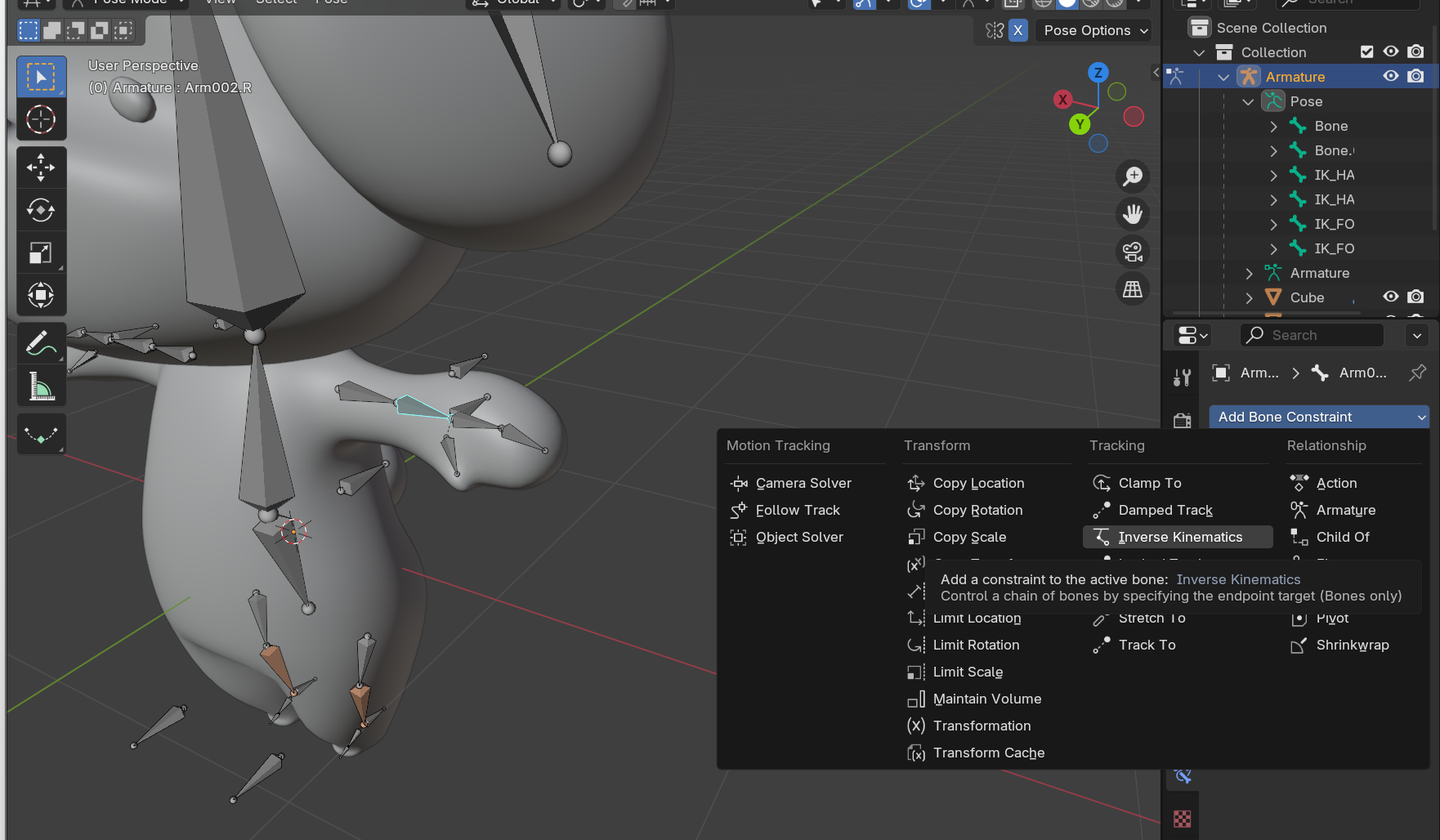Image resolution: width=1440 pixels, height=840 pixels.
Task: Hide the Cube object in viewport
Action: (1390, 297)
